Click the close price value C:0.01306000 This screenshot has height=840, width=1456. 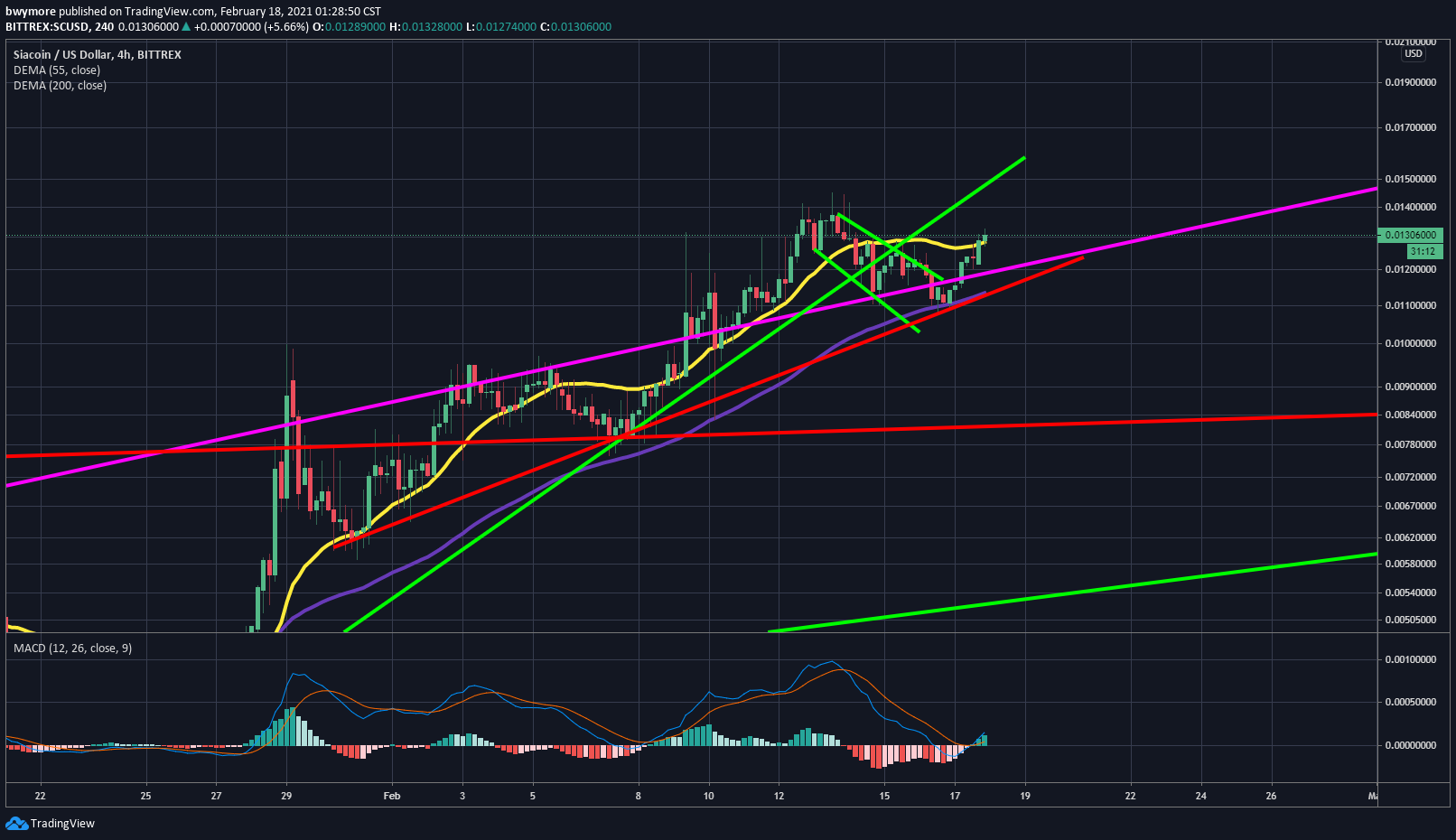coord(575,27)
